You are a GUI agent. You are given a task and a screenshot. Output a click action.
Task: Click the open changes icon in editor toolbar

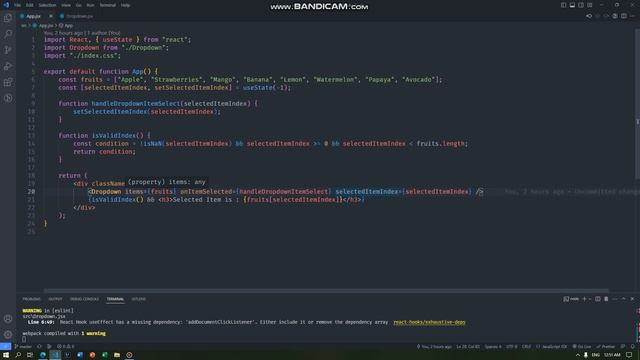(x=589, y=16)
